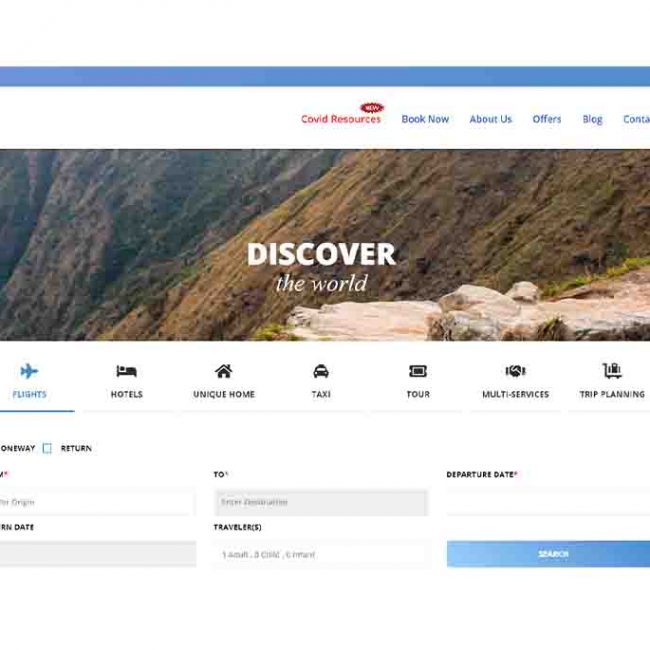650x650 pixels.
Task: Open the Departure Date picker field
Action: tap(547, 502)
